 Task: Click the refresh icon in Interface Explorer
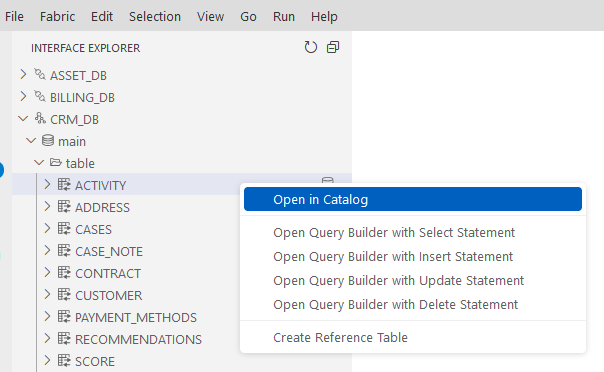pos(310,47)
